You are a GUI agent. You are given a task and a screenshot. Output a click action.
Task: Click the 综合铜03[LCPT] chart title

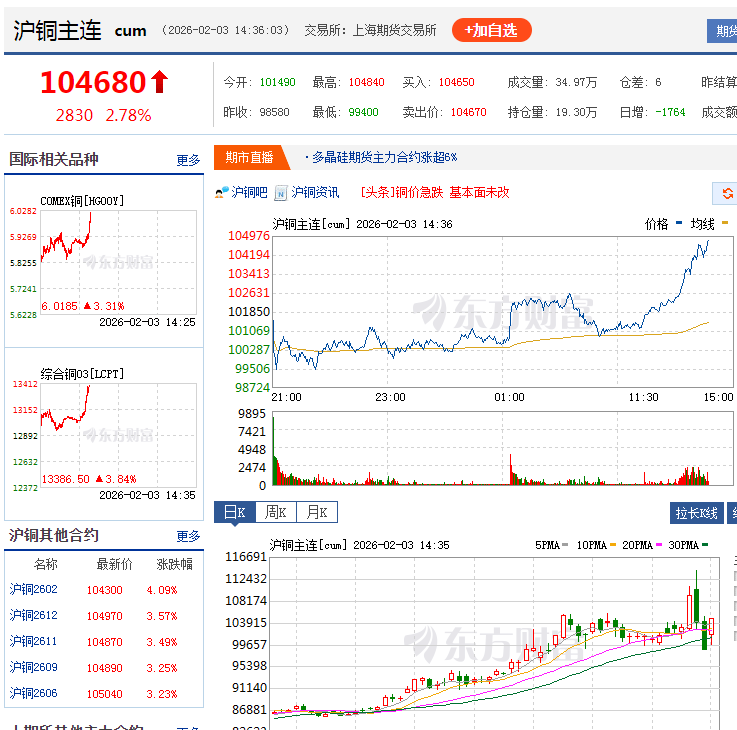point(82,374)
